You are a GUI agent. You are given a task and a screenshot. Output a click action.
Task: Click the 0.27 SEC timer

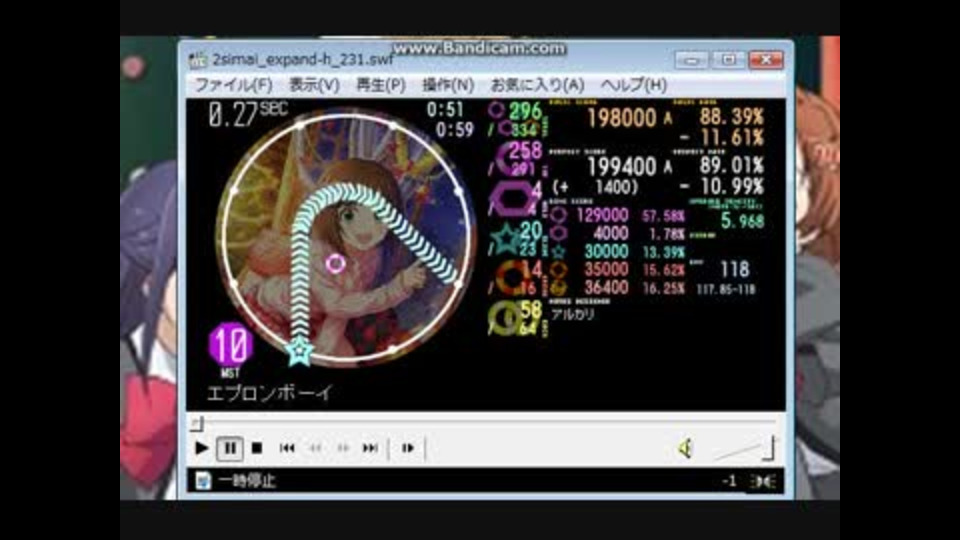[x=247, y=114]
